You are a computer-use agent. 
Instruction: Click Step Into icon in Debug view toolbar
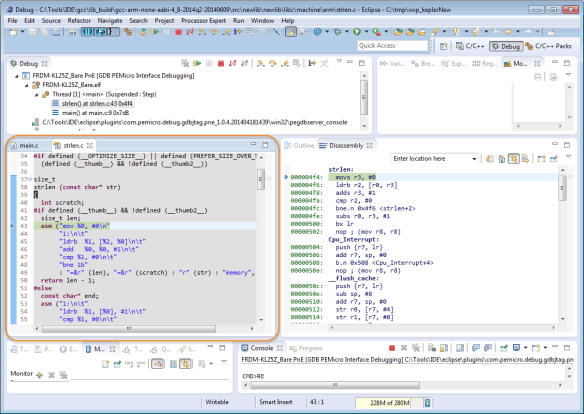pyautogui.click(x=261, y=63)
